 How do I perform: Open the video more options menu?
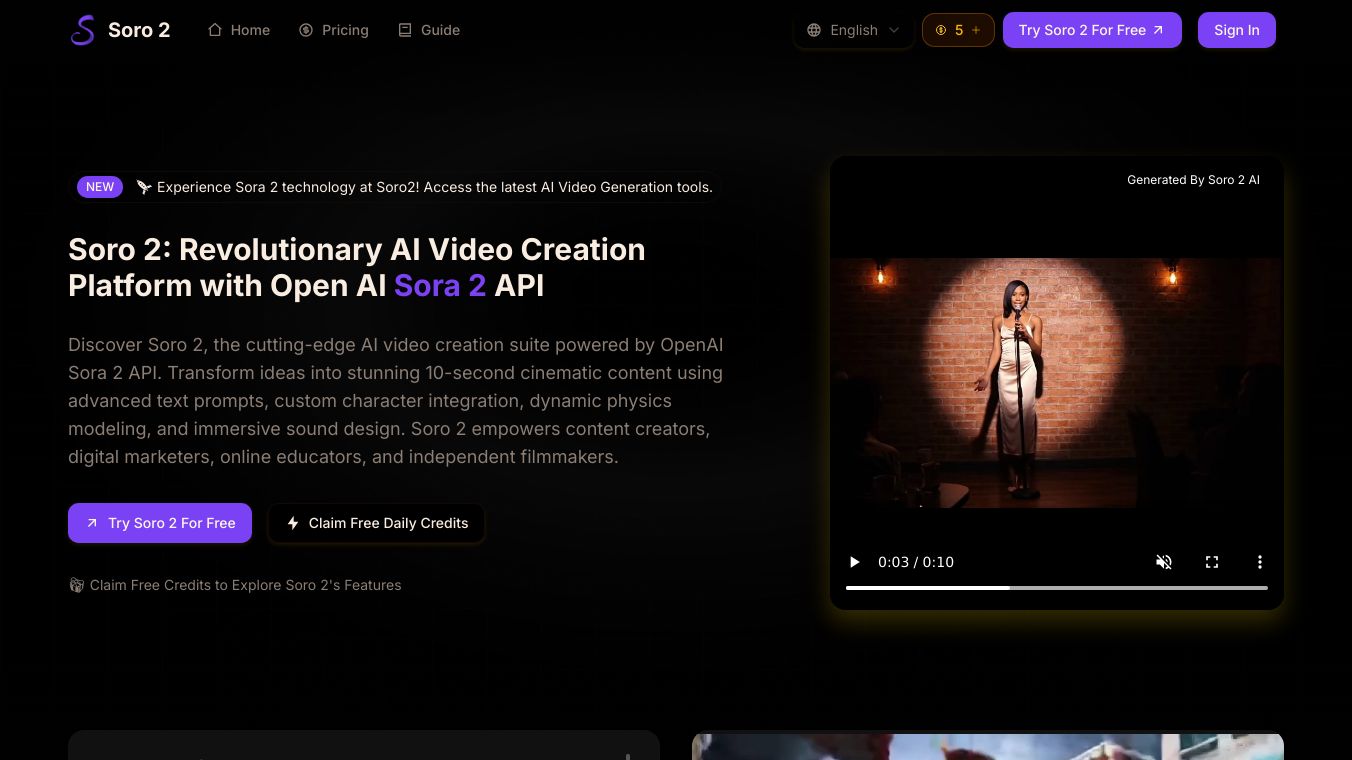(1260, 562)
